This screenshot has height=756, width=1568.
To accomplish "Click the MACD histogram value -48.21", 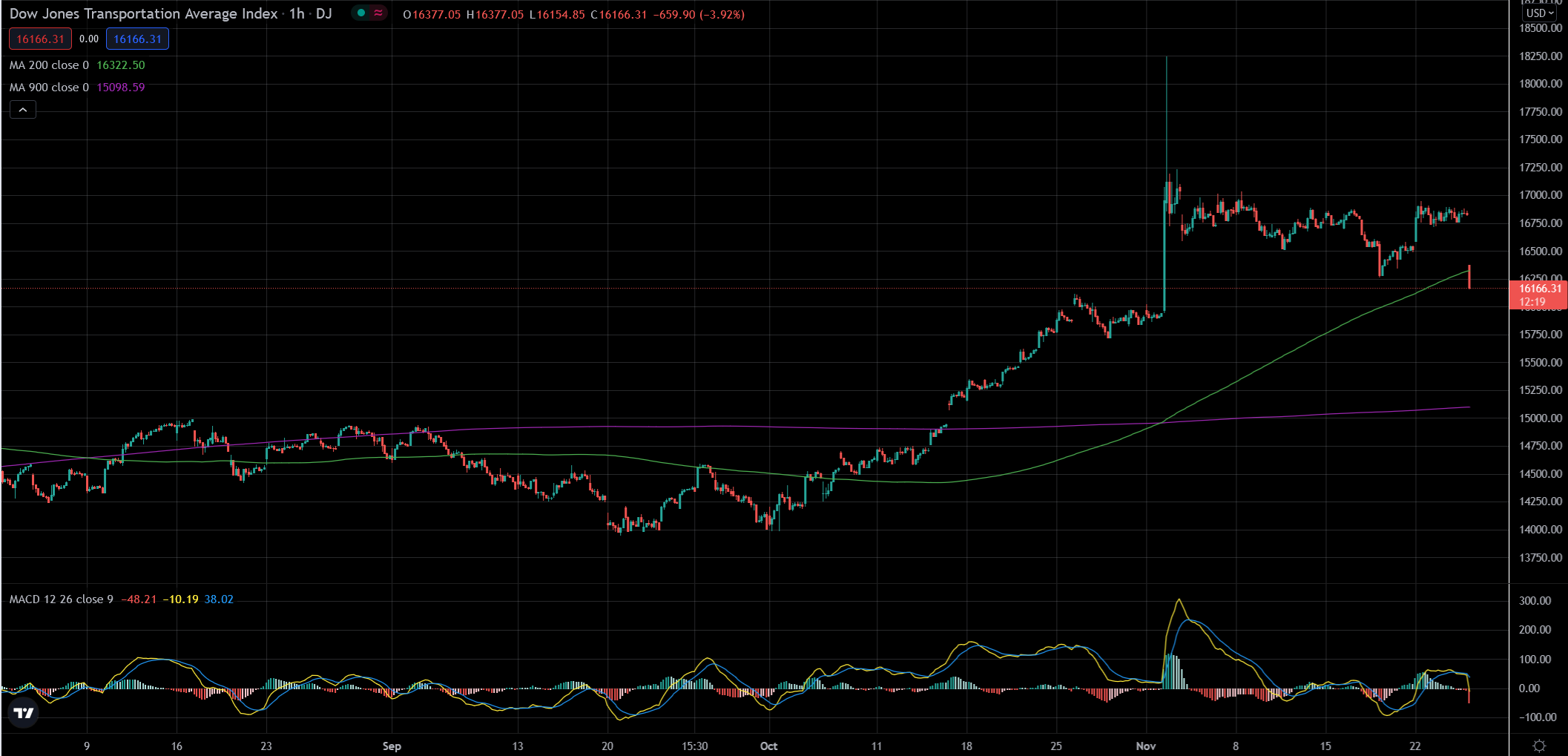I will (x=139, y=599).
